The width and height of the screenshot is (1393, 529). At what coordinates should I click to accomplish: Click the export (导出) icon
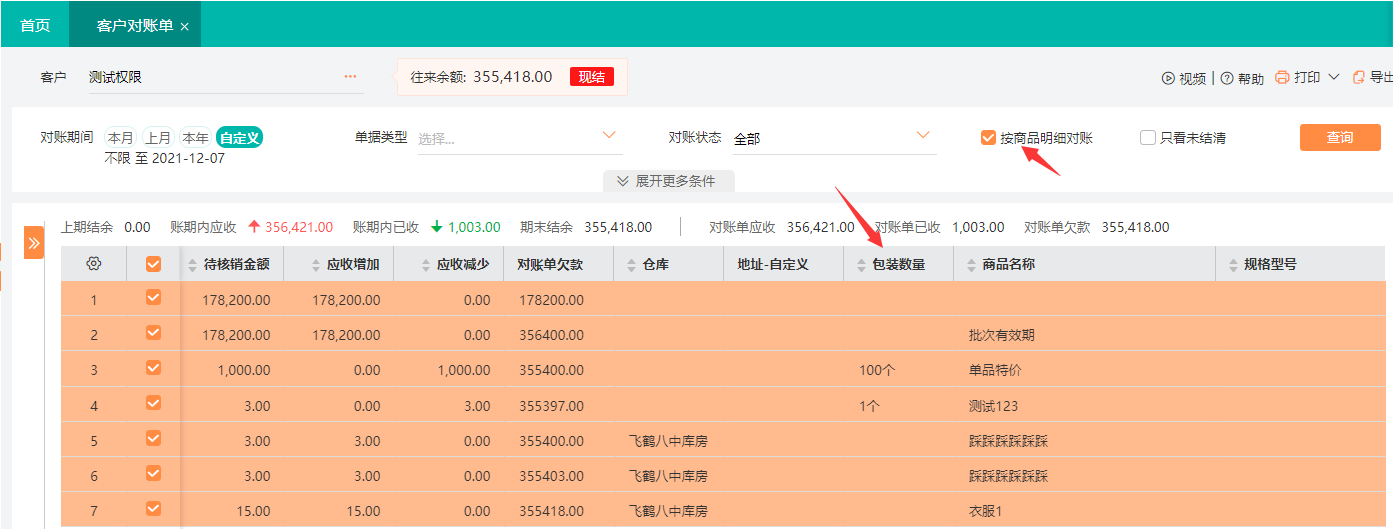pyautogui.click(x=1359, y=77)
